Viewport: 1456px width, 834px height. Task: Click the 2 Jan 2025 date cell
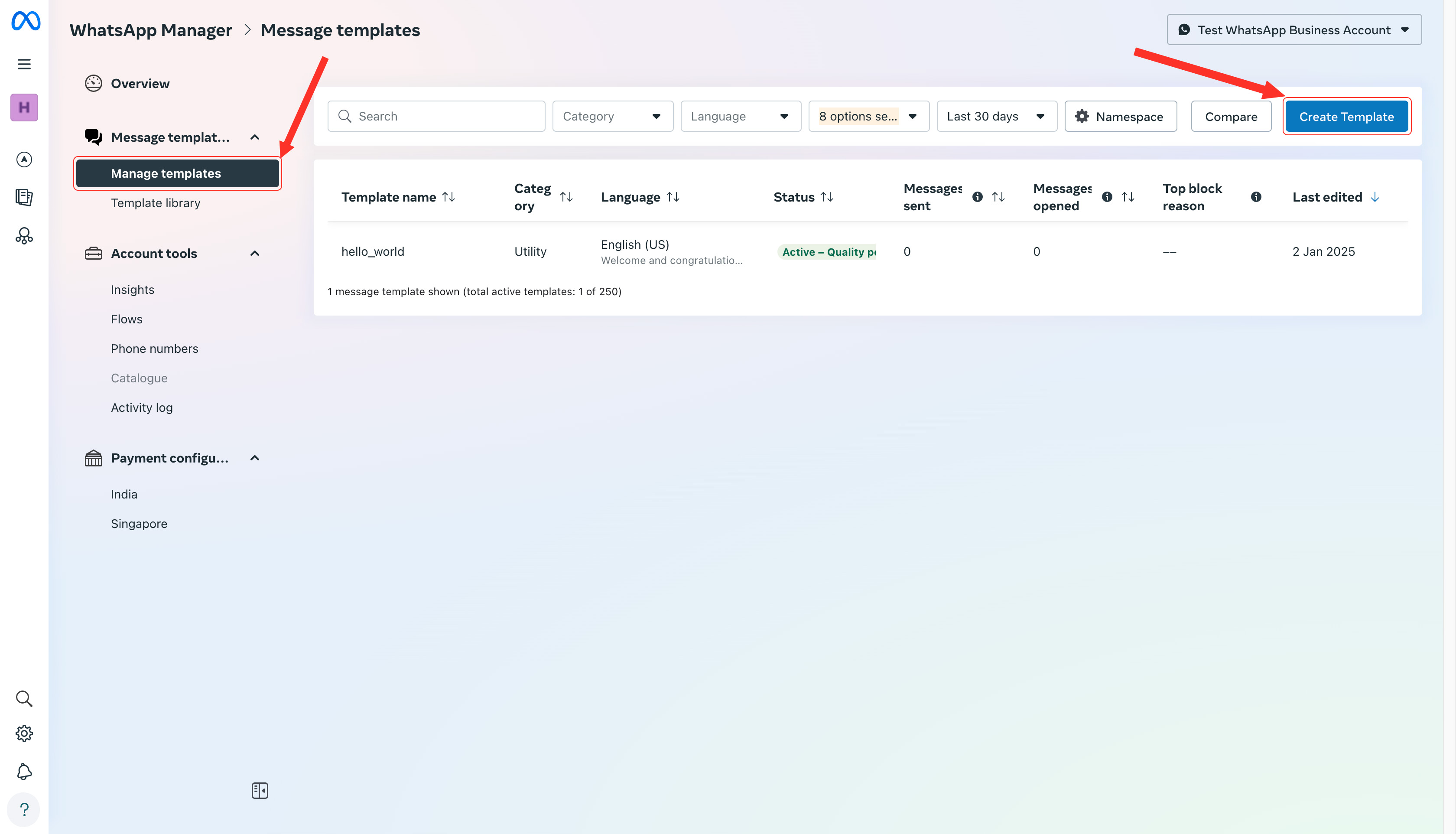pos(1324,251)
